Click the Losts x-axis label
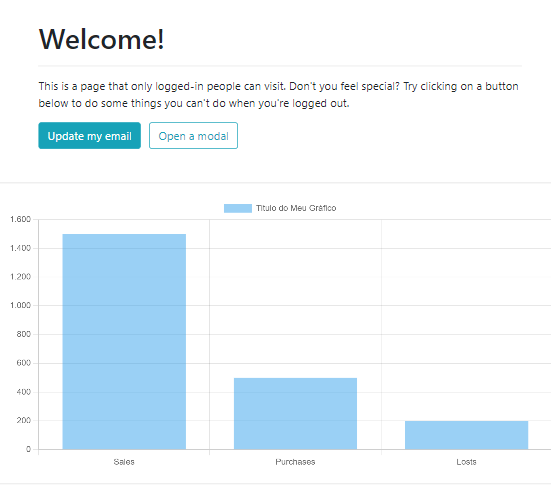551x493 pixels. pyautogui.click(x=467, y=462)
